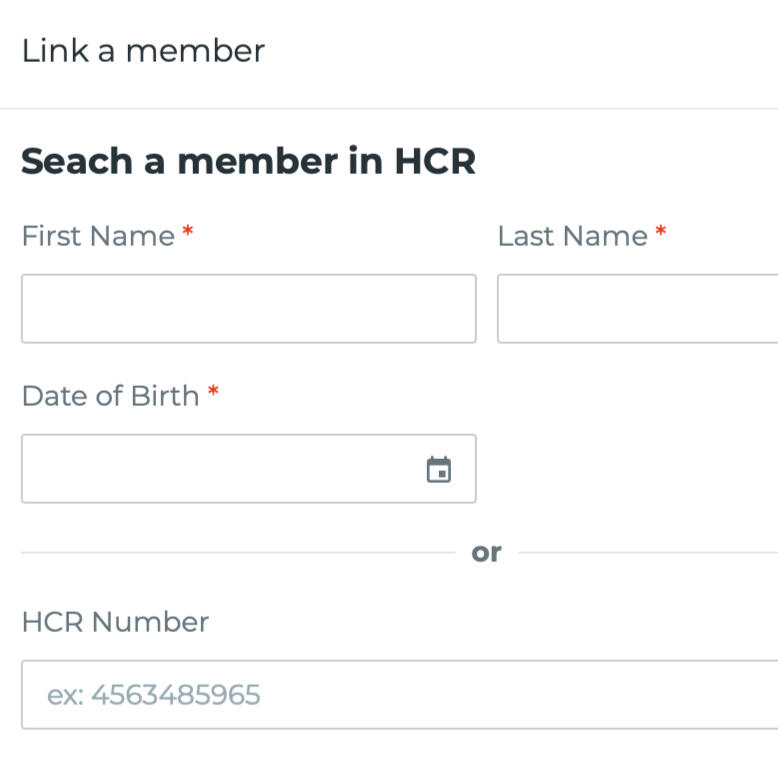This screenshot has height=779, width=778.
Task: Click the Last Name label
Action: (x=573, y=235)
